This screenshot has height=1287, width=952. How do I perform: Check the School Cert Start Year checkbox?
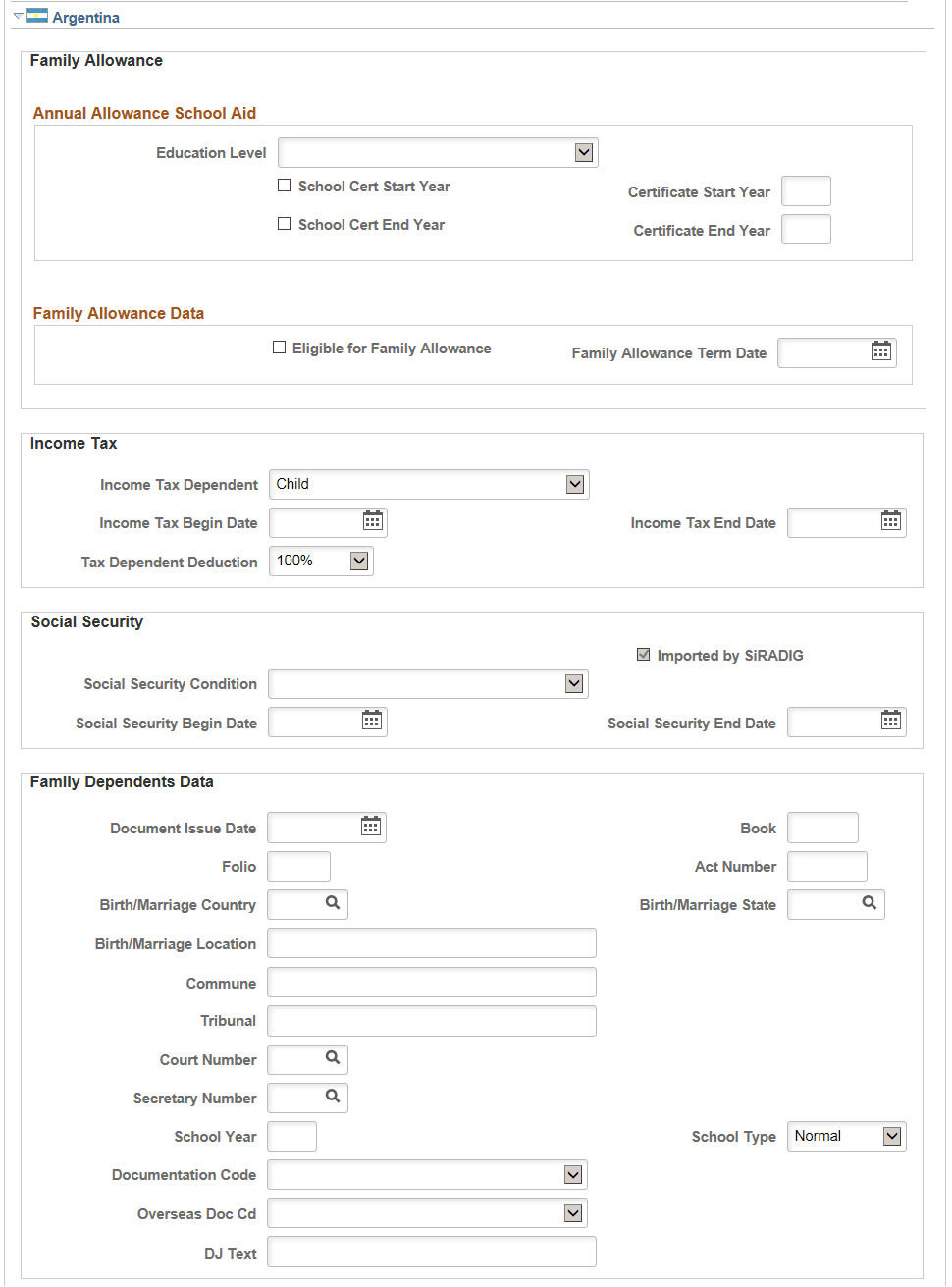coord(285,185)
